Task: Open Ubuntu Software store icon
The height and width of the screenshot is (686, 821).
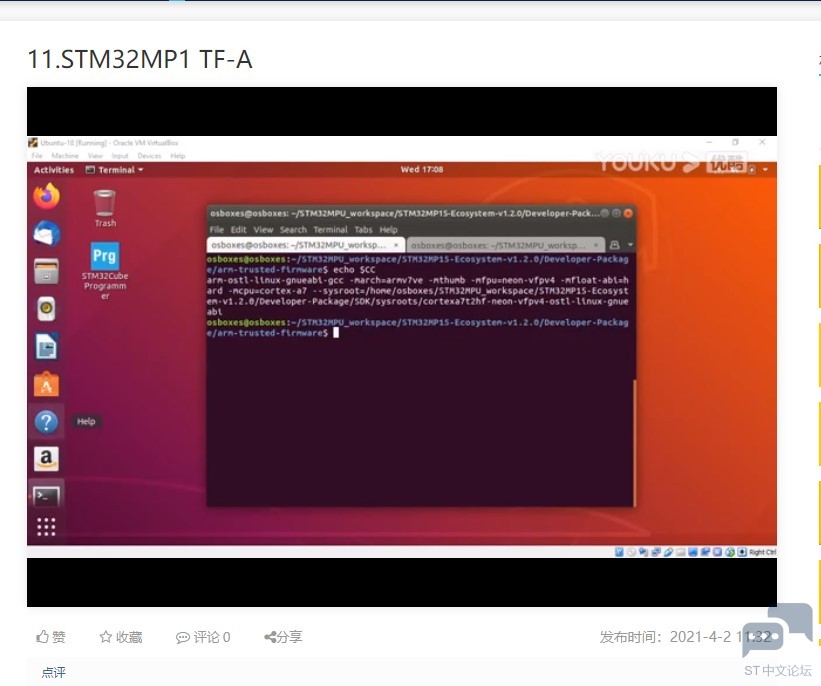Action: tap(47, 384)
